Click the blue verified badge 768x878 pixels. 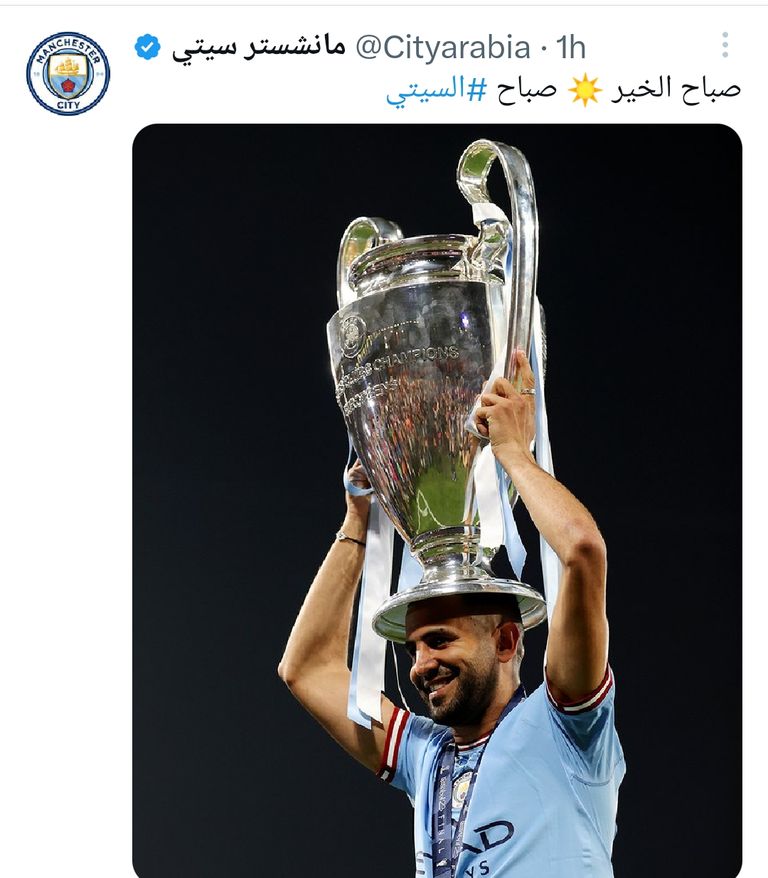148,47
